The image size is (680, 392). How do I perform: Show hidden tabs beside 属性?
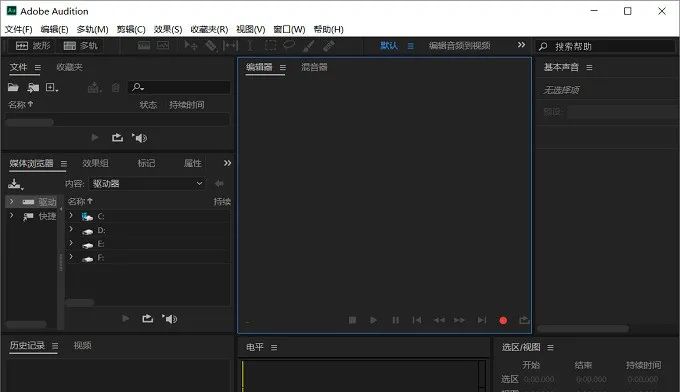coord(227,163)
